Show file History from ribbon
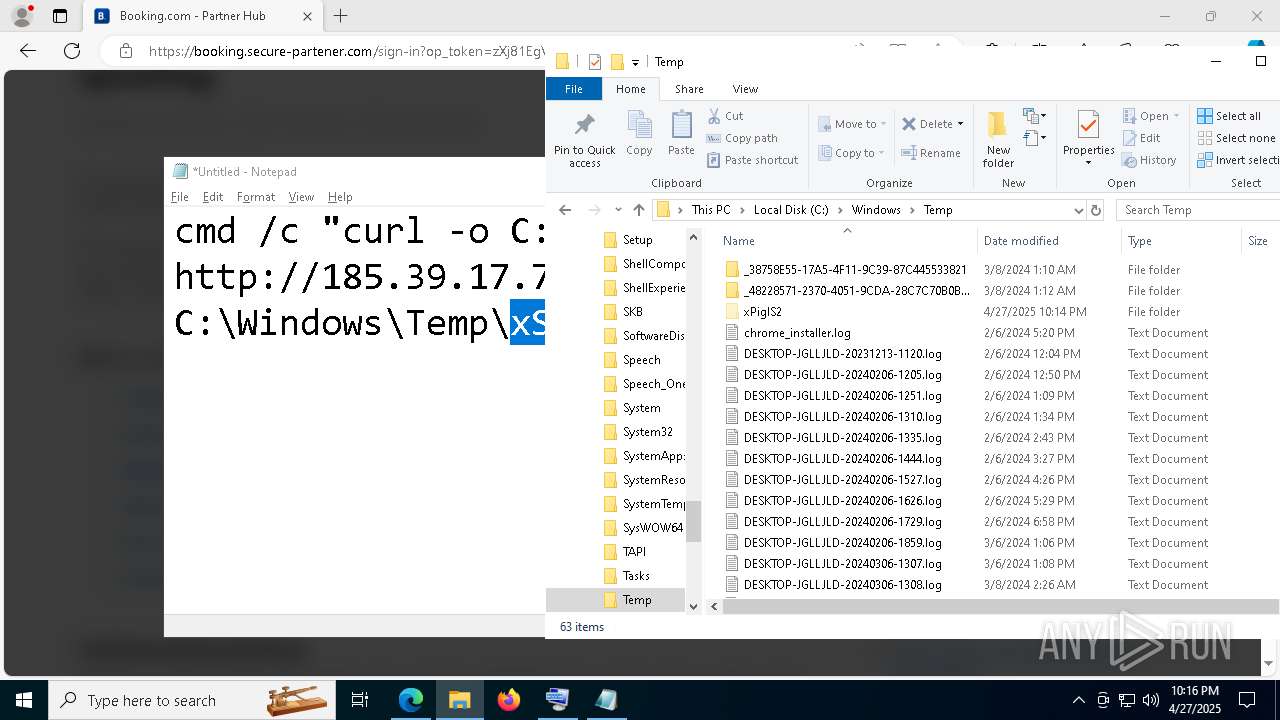The image size is (1280, 720). point(1149,160)
